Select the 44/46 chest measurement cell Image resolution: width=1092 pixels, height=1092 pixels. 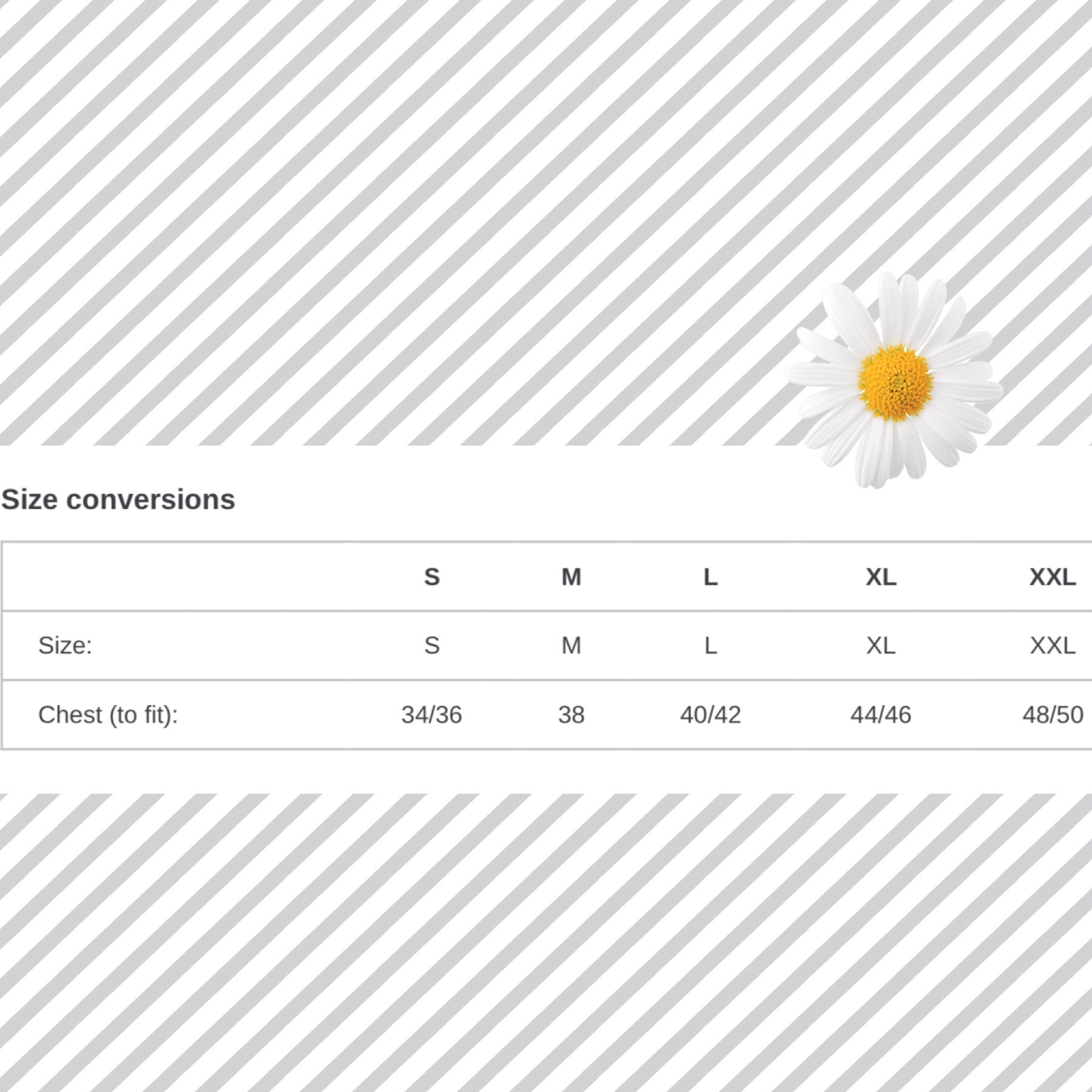pyautogui.click(x=881, y=715)
